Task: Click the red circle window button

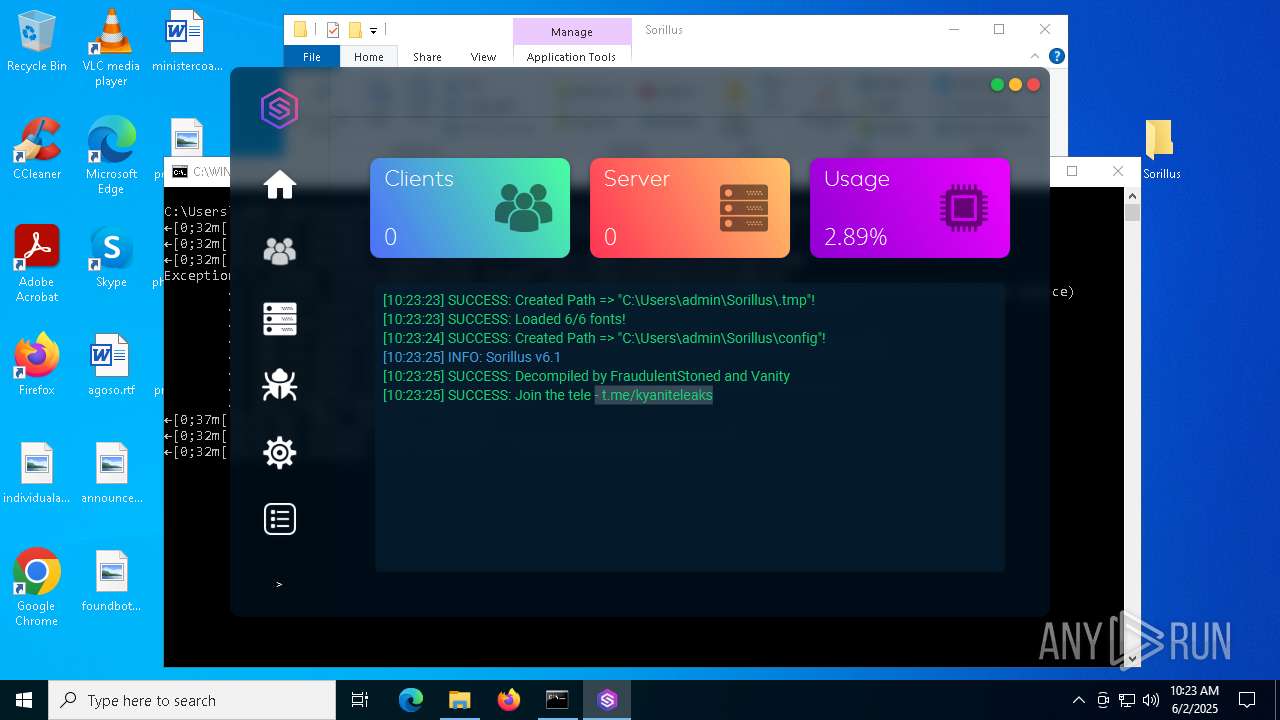Action: (x=1033, y=85)
